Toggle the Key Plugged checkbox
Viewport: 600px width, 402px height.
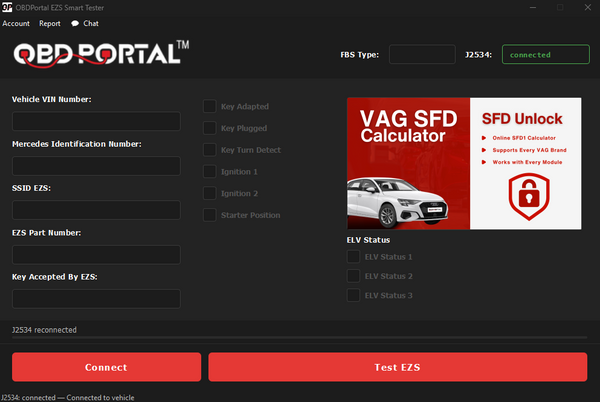(x=210, y=128)
